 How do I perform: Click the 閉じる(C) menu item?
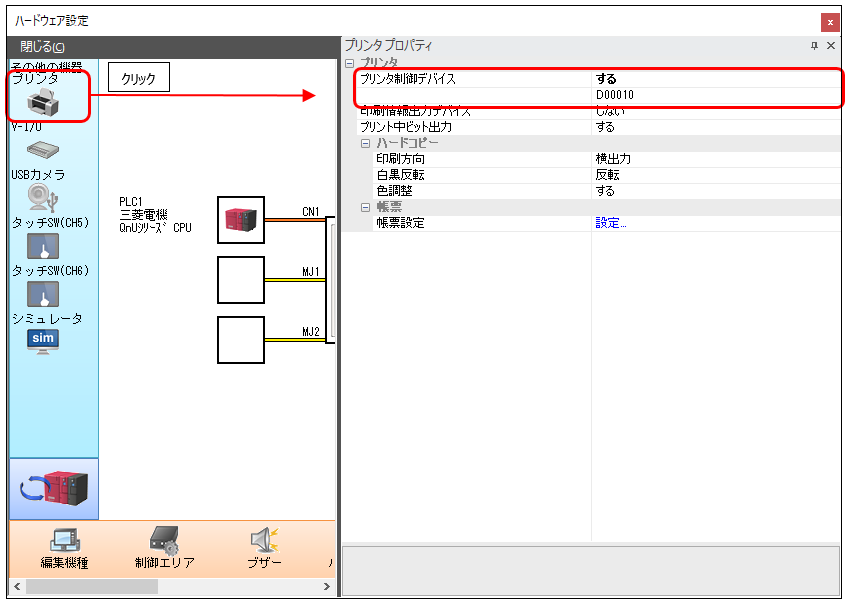[x=42, y=47]
